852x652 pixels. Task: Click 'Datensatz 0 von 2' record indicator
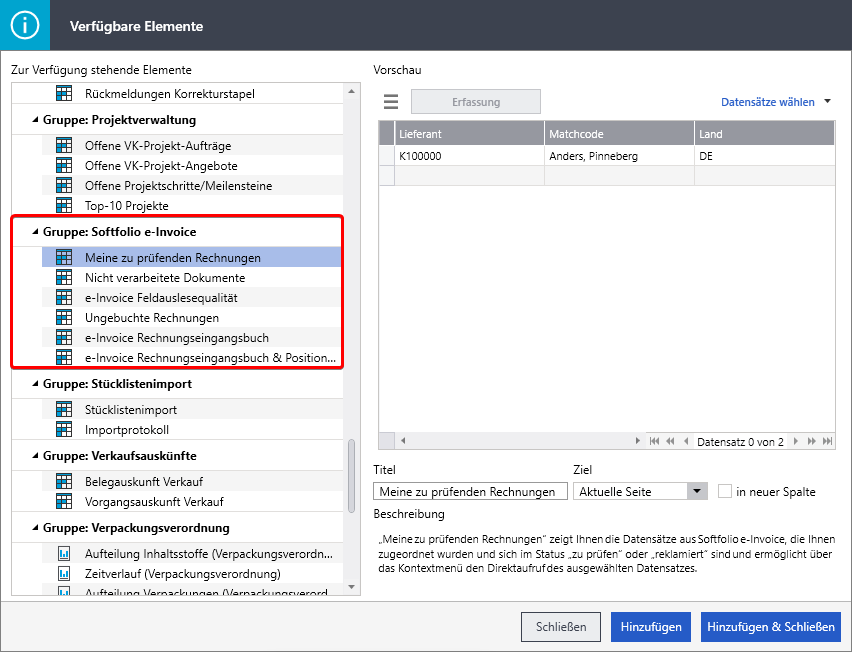tap(740, 442)
